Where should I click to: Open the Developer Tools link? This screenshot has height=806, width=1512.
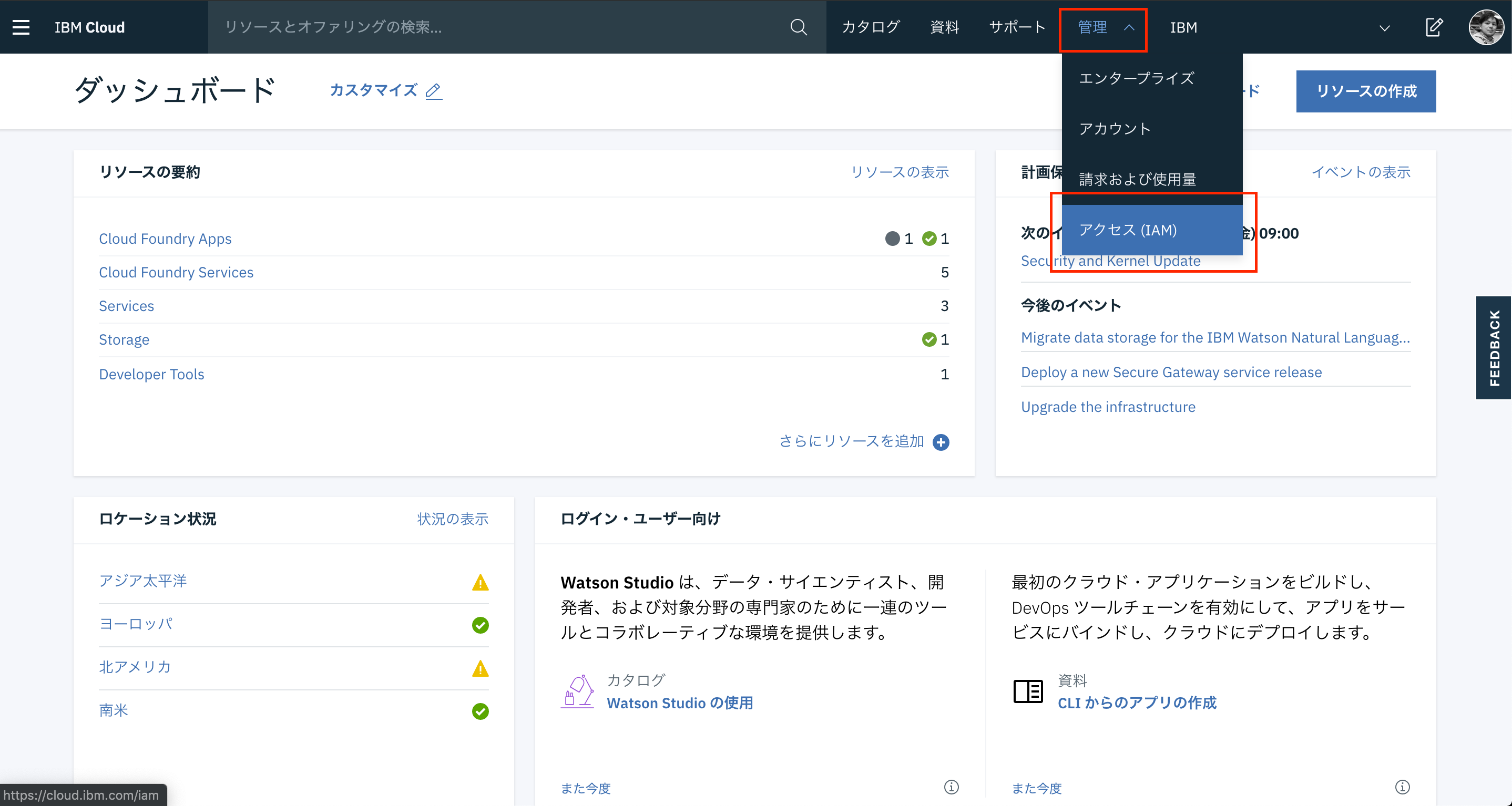(x=151, y=374)
